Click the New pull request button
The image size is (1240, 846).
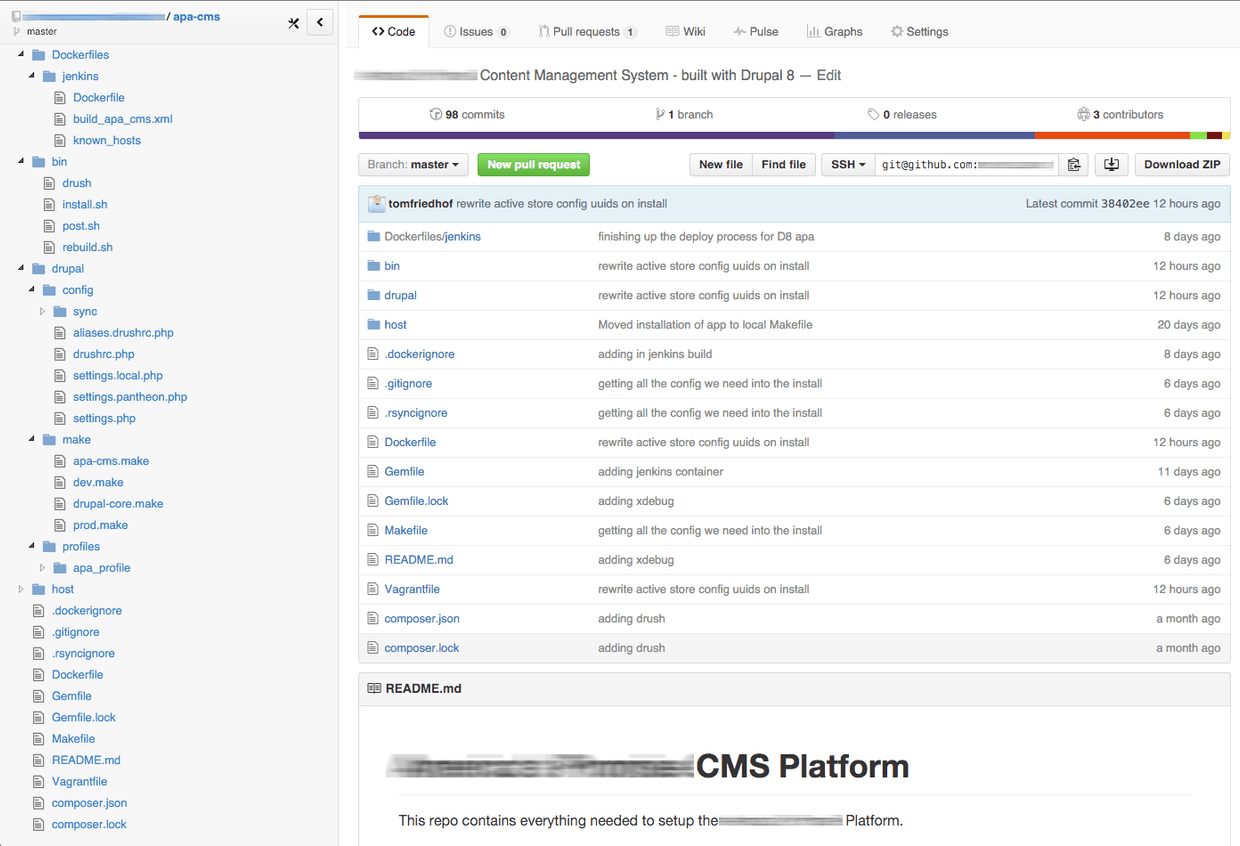click(x=534, y=165)
